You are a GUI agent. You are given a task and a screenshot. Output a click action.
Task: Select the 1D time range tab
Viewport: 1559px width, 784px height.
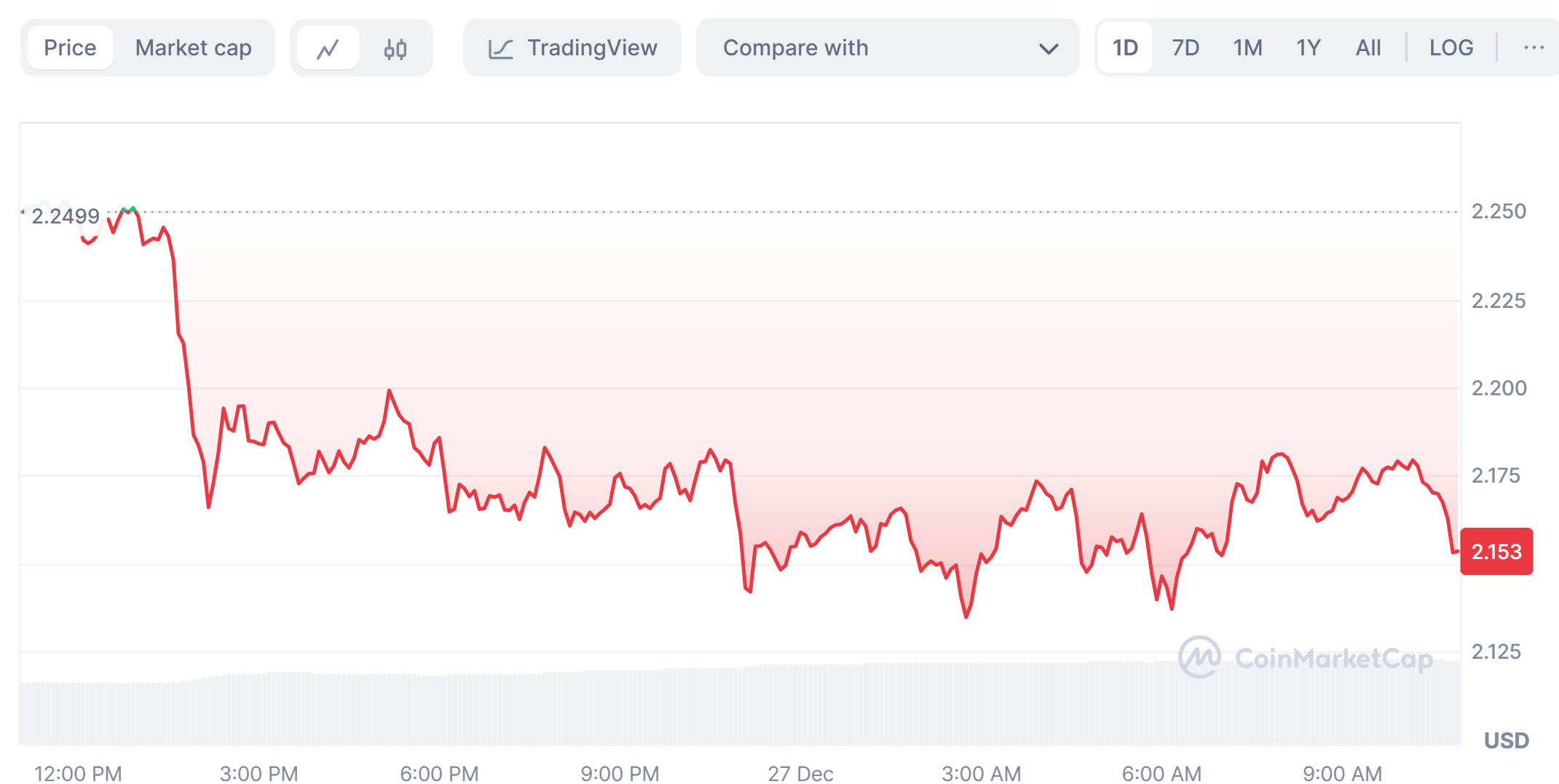pos(1125,48)
